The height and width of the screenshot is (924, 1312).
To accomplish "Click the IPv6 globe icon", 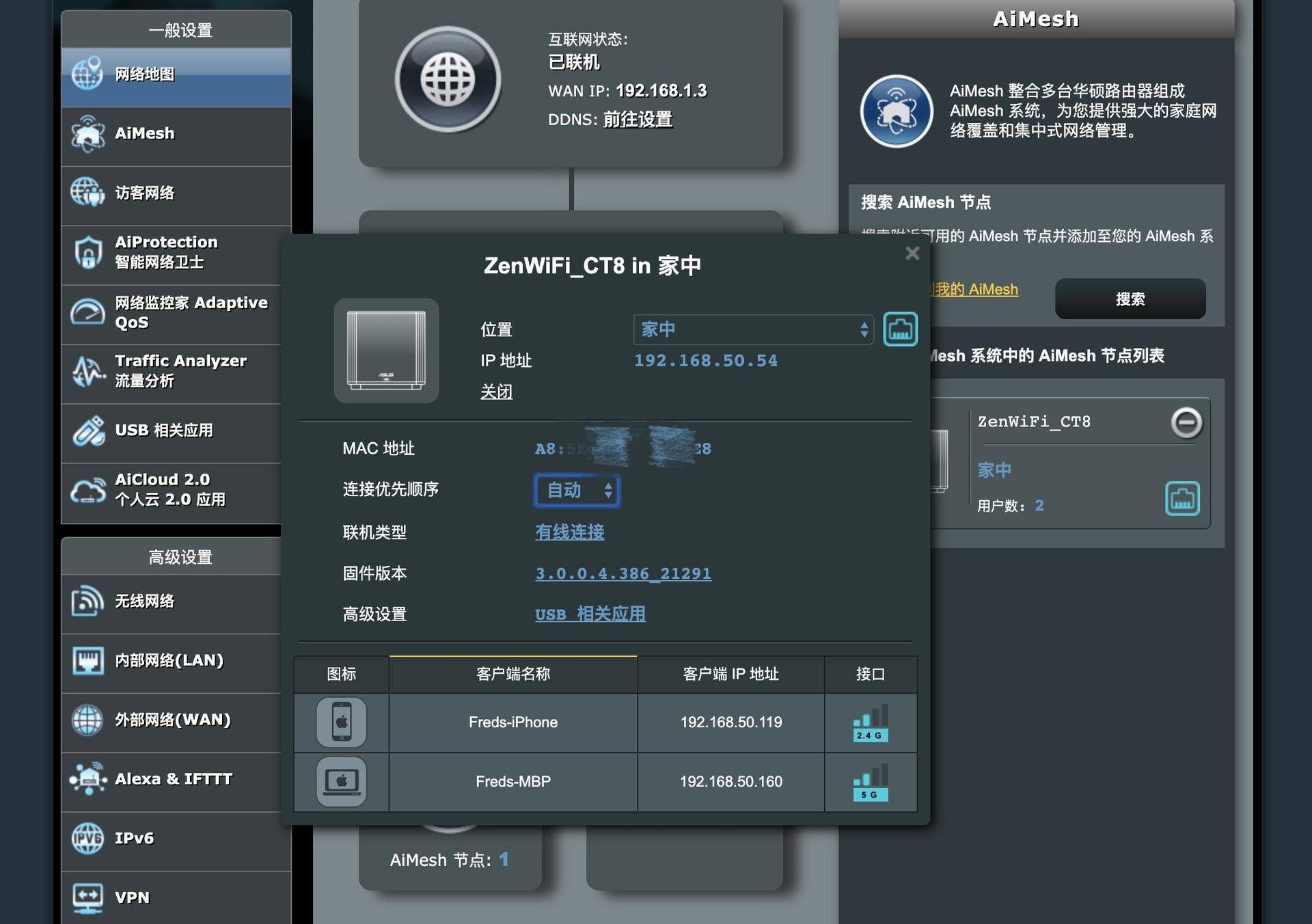I will click(x=88, y=839).
